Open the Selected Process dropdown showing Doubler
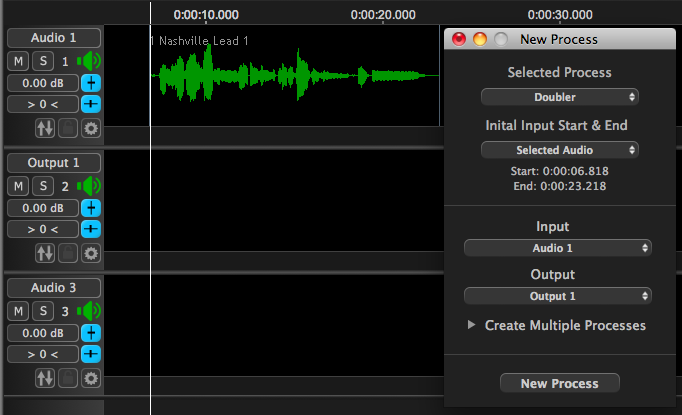Image resolution: width=682 pixels, height=415 pixels. coord(559,97)
